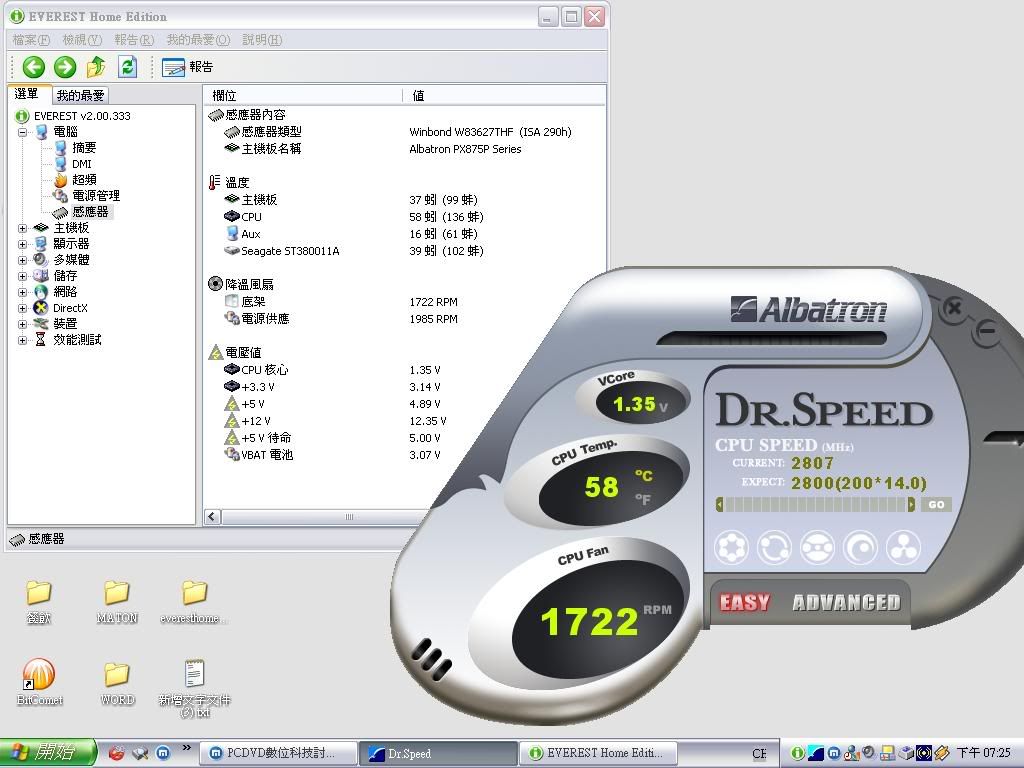Expand the 多媒體 multimedia node
Image resolution: width=1024 pixels, height=768 pixels.
click(23, 260)
